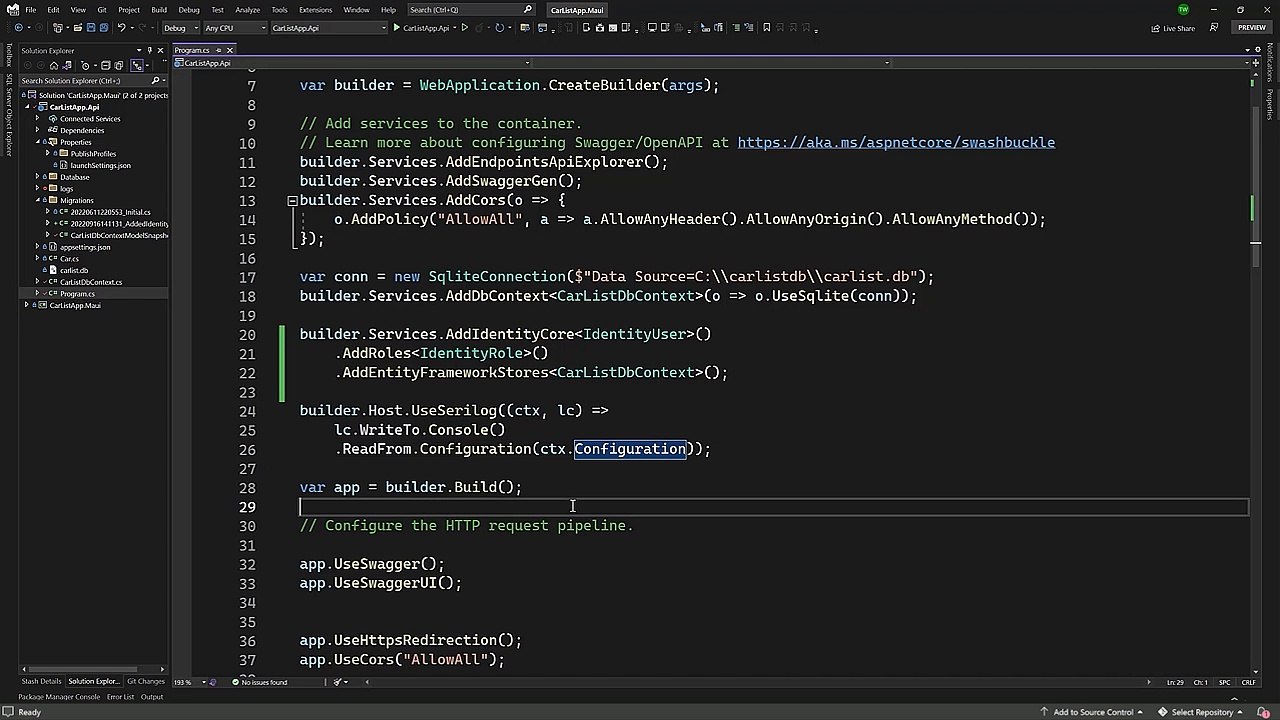Click the editor vertical scrollbar
This screenshot has width=1280, height=720.
(1255, 375)
